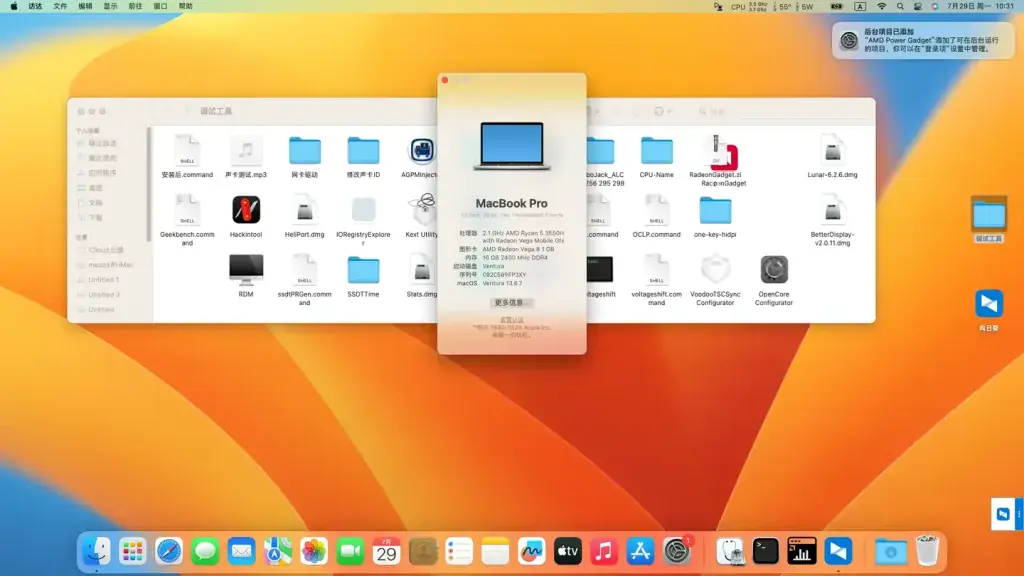Open Control Center in menu bar

pyautogui.click(x=918, y=7)
